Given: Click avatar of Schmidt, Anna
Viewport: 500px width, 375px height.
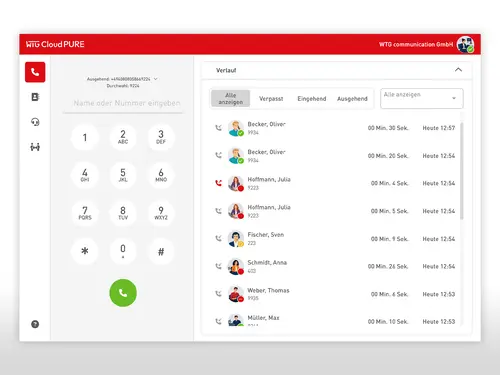Looking at the screenshot, I should coord(236,266).
